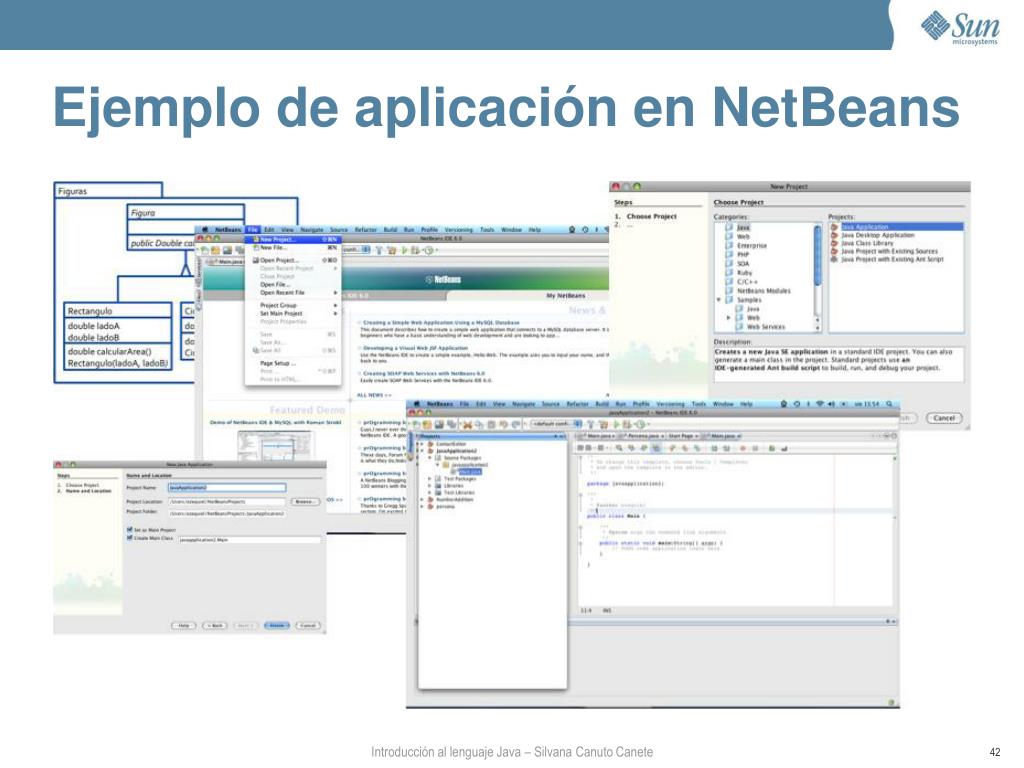Click volume icon in JavaApplication2 window menu bar
Screen dimensions: 1024x768
[831, 404]
